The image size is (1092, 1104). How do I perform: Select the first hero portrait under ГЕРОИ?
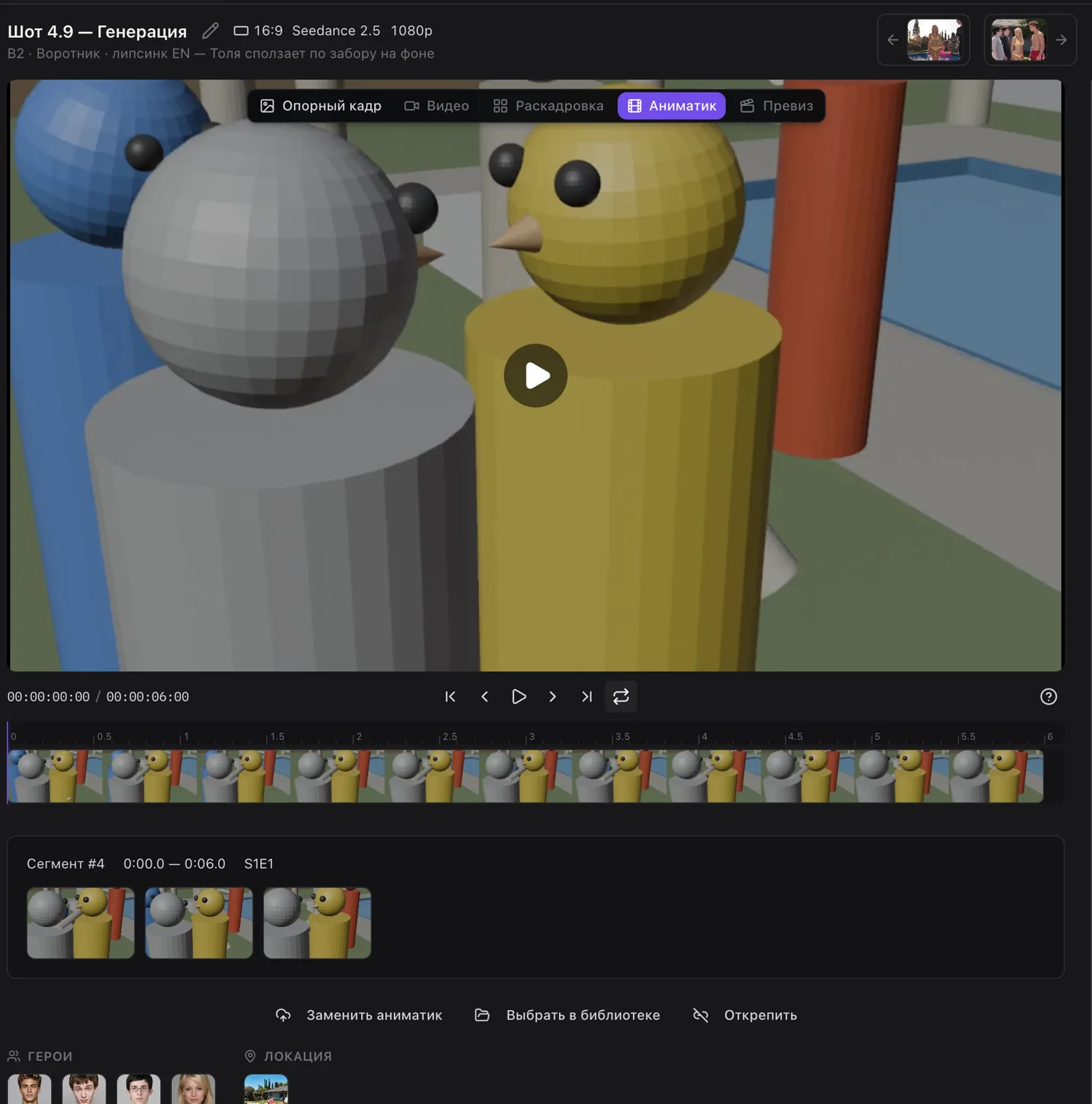[x=29, y=1089]
